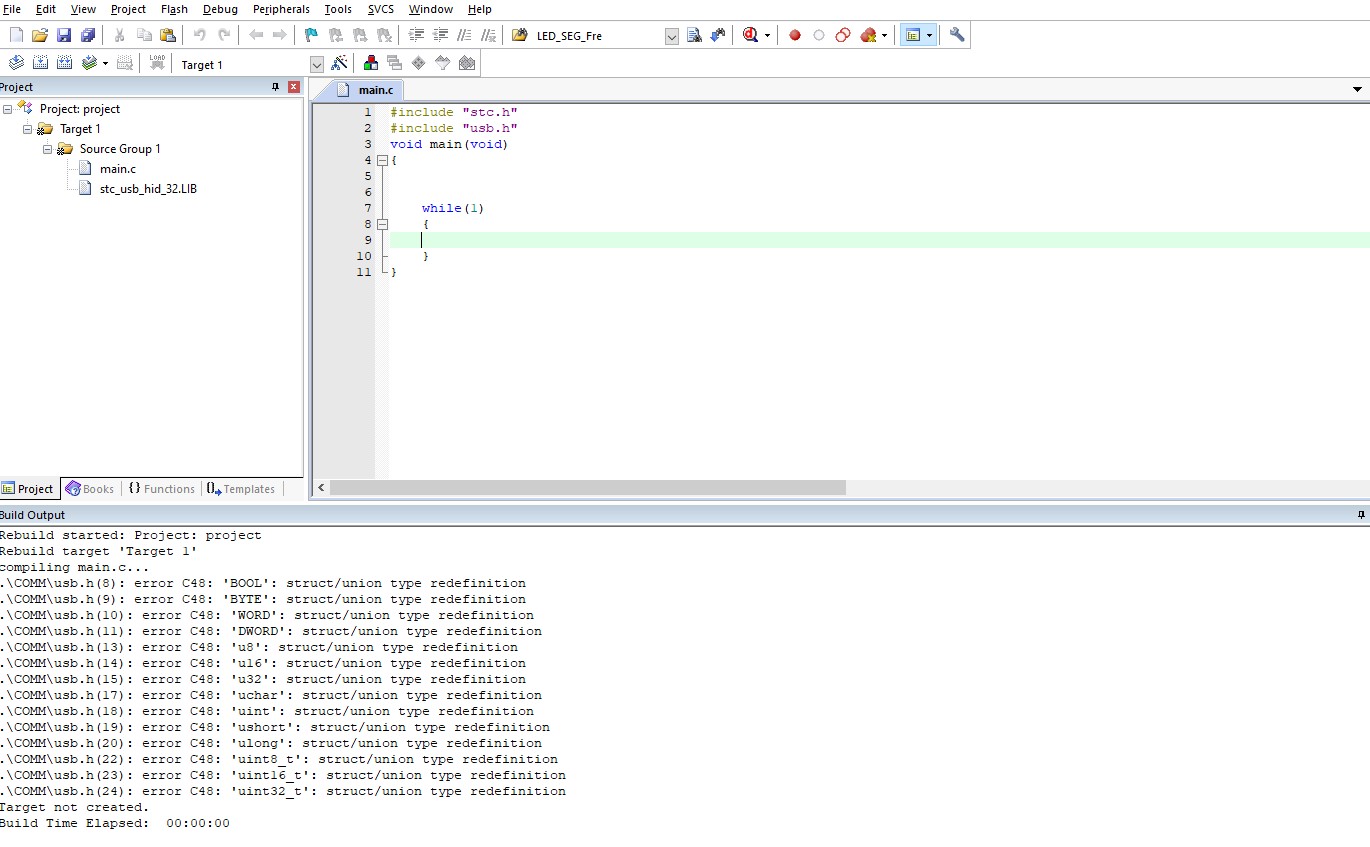
Task: Click the Paste clipboard icon
Action: tap(168, 35)
